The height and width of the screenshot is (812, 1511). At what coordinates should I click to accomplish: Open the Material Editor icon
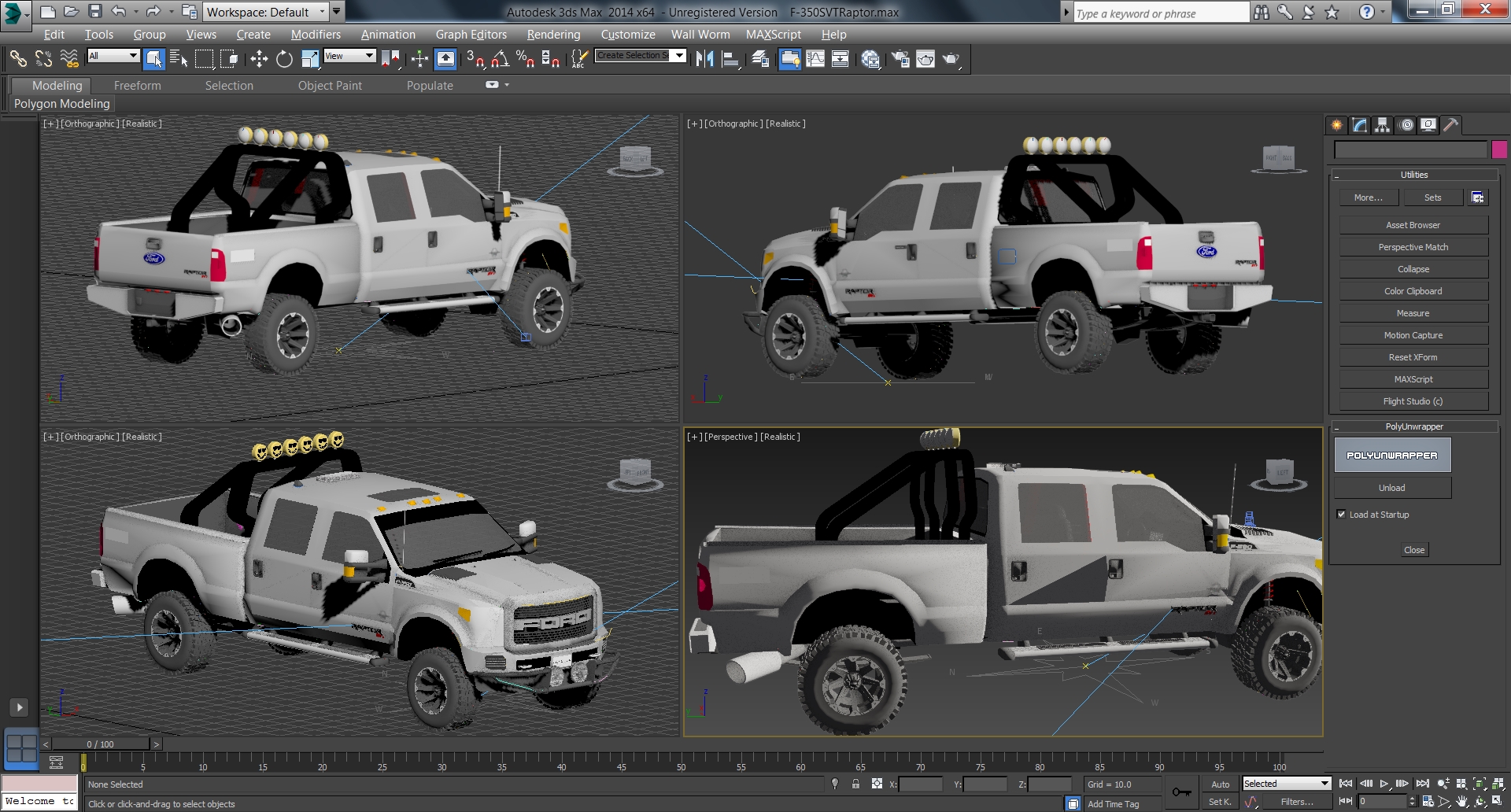point(870,58)
